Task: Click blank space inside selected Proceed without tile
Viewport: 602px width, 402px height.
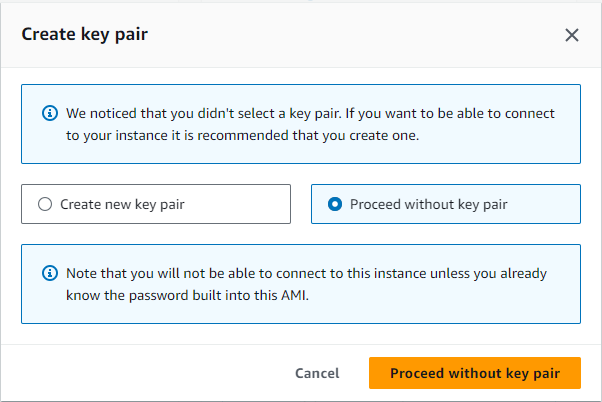Action: [543, 204]
